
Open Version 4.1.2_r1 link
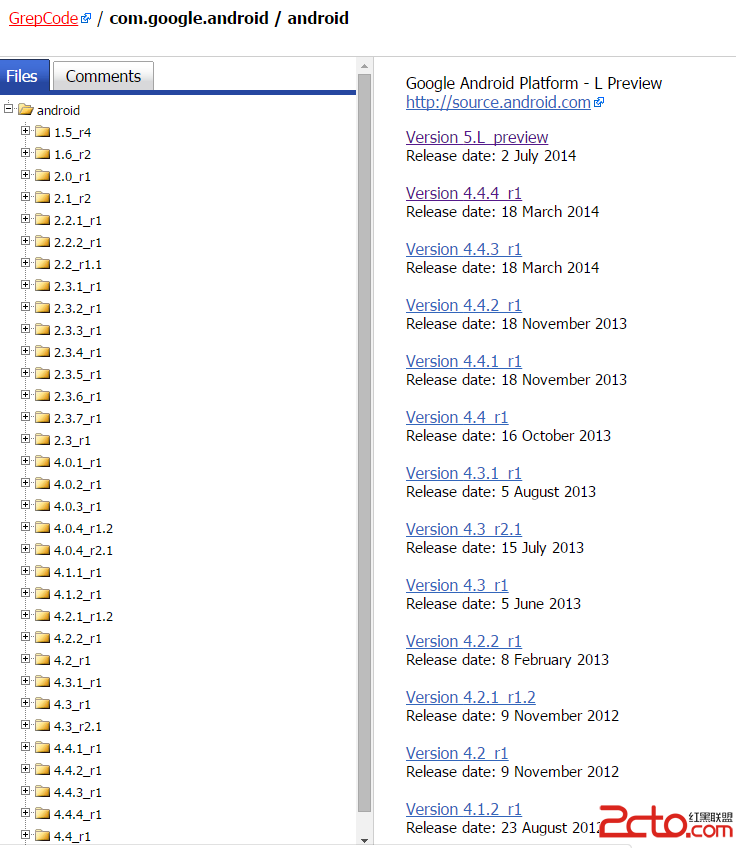463,810
